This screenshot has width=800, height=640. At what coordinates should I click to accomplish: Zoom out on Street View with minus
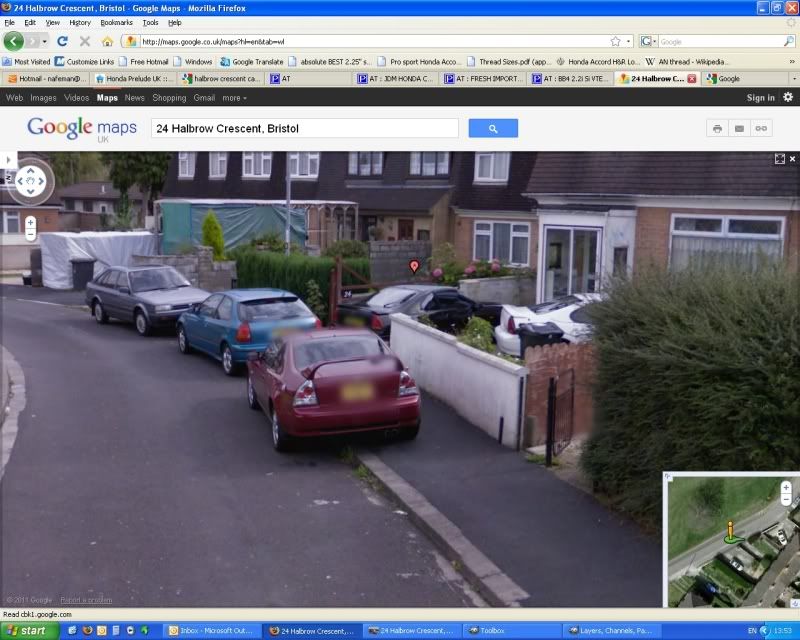(31, 234)
